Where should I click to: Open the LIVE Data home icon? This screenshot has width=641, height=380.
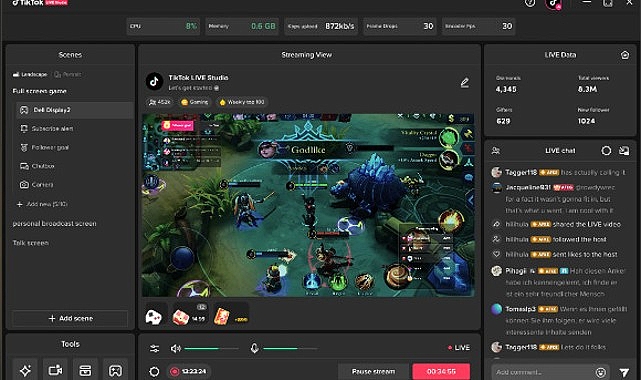pyautogui.click(x=625, y=55)
